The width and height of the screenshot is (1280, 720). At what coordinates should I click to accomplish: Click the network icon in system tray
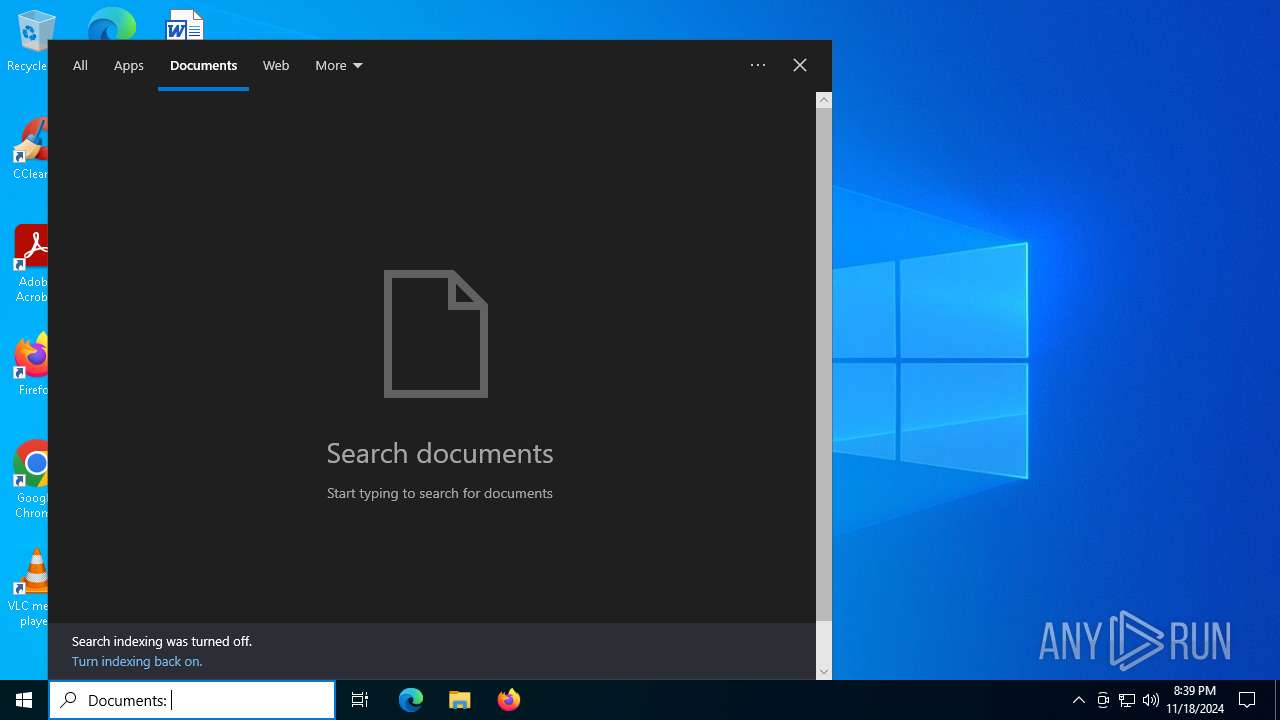pos(1127,700)
